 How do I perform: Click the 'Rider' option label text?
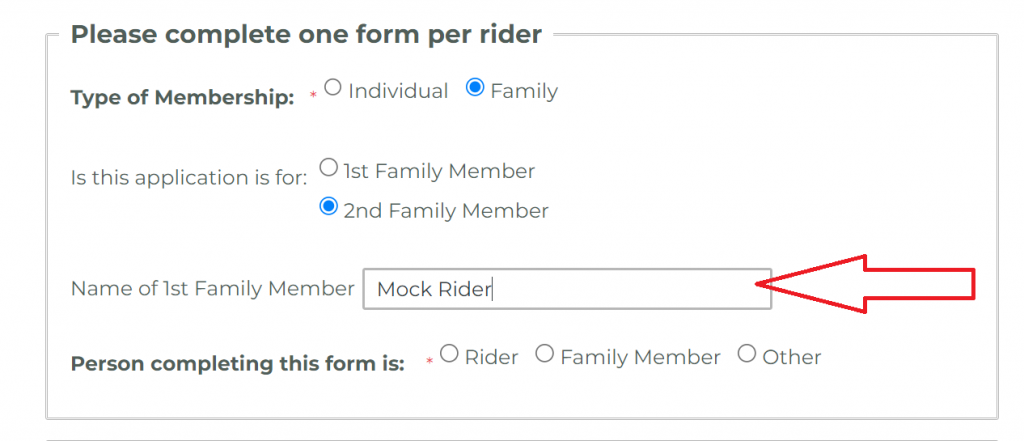click(491, 357)
